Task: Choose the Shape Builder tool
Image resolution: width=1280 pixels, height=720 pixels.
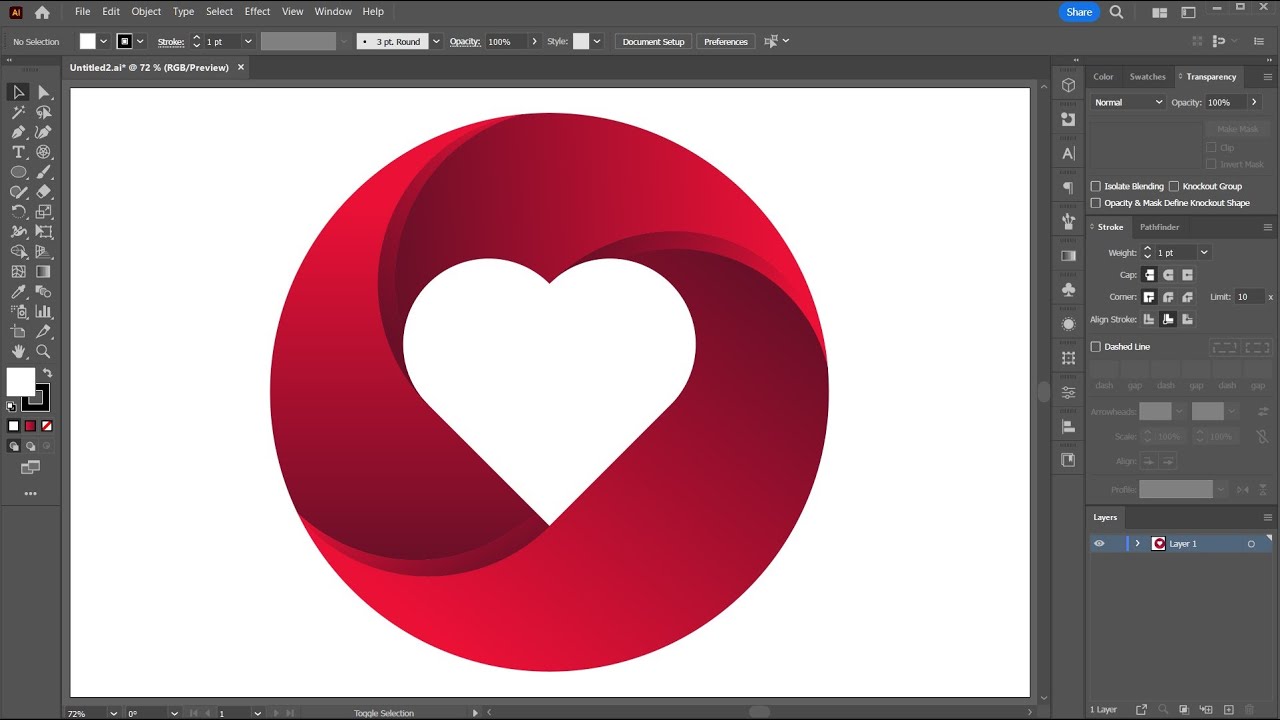Action: coord(18,252)
